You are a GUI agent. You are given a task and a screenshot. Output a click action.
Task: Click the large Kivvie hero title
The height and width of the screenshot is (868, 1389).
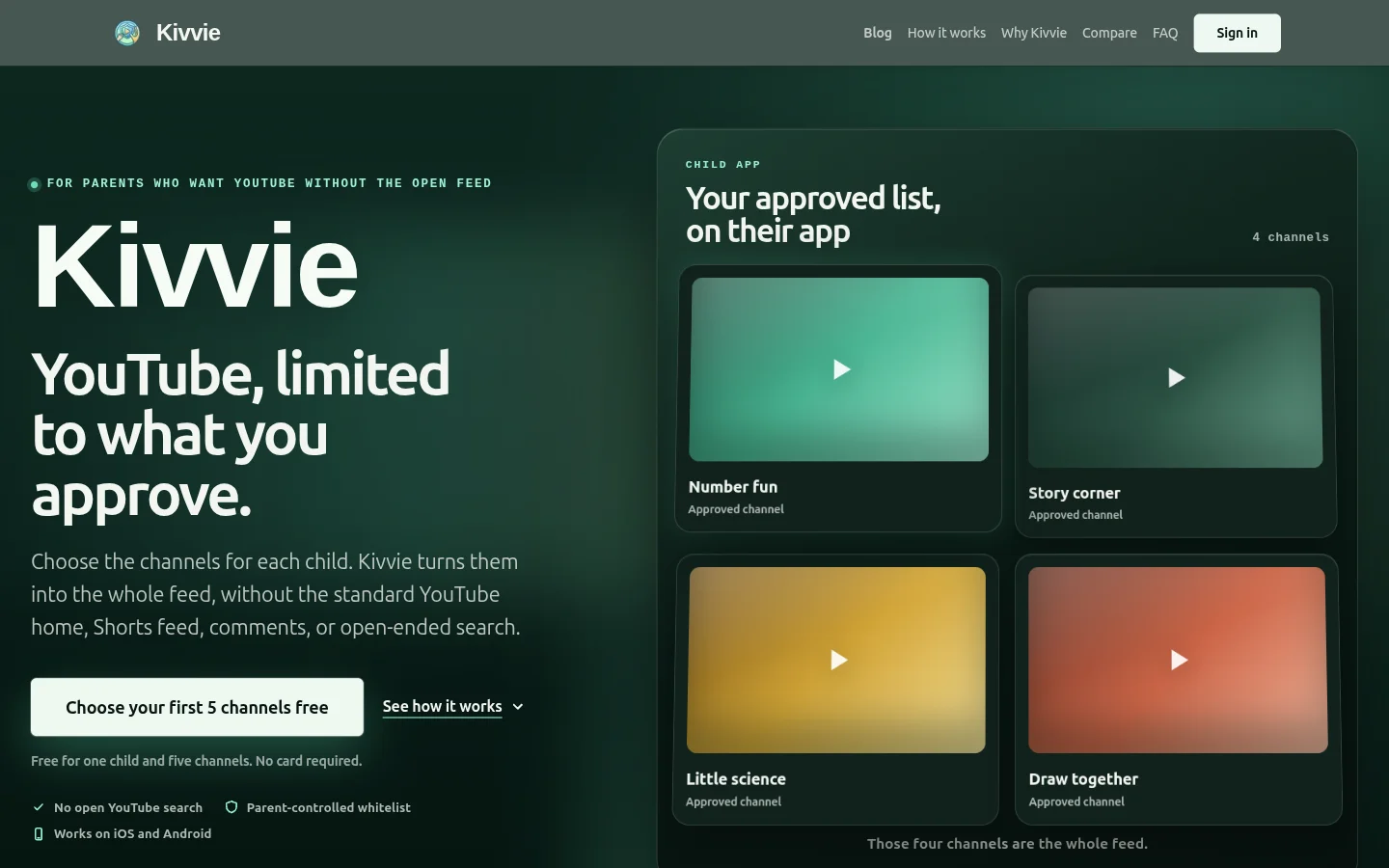tap(195, 264)
